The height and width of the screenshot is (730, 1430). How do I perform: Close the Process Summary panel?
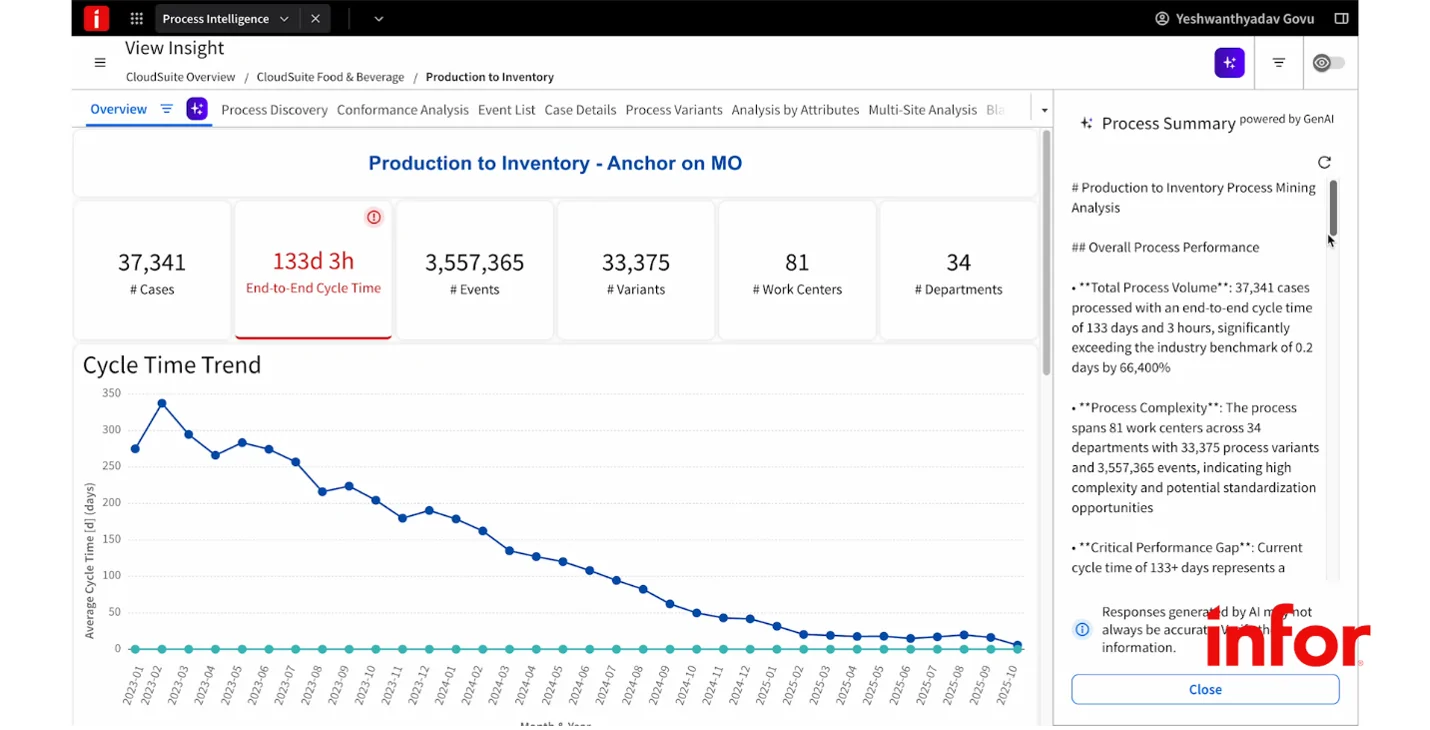click(x=1205, y=689)
